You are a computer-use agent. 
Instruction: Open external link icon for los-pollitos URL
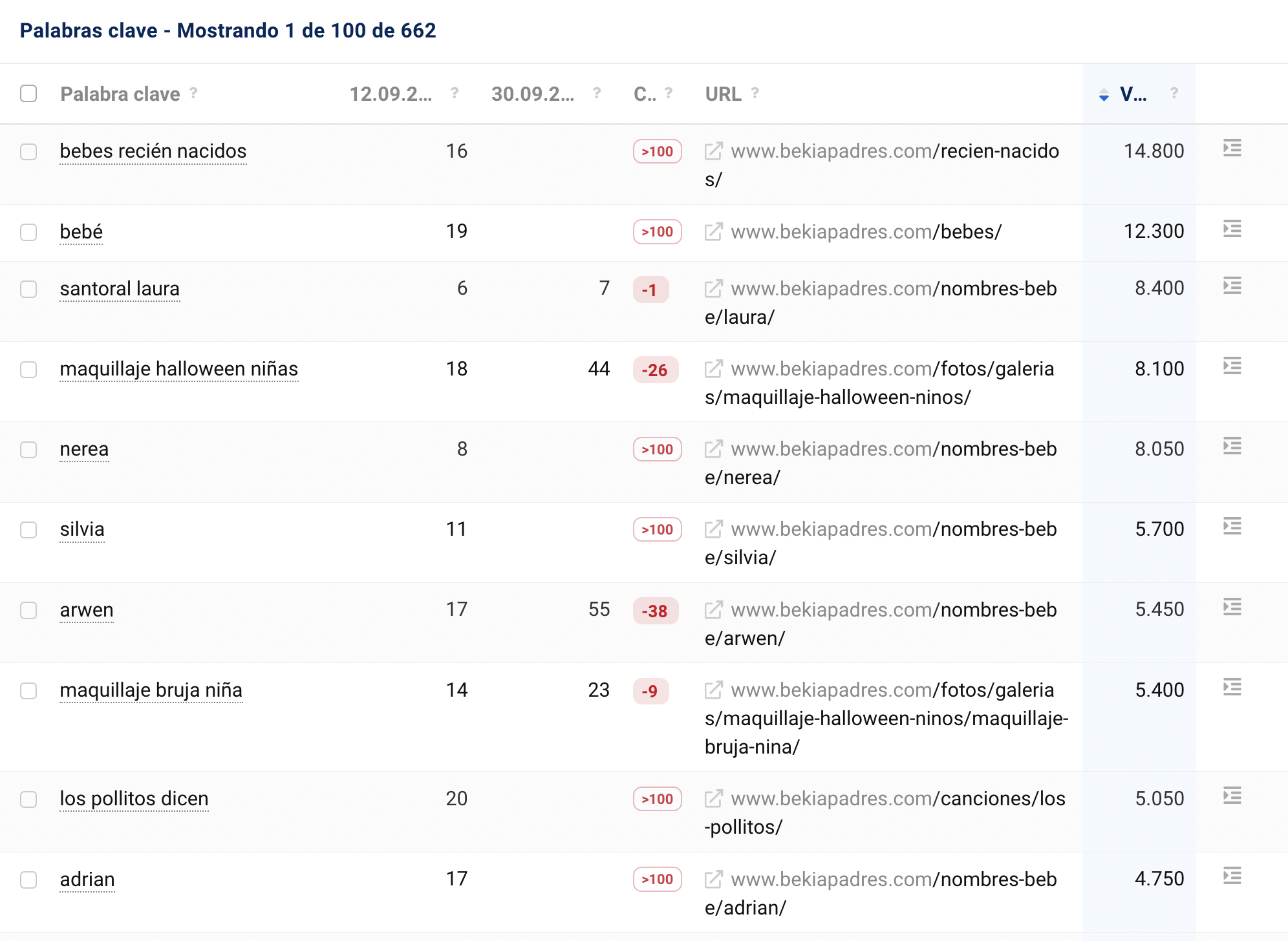713,799
